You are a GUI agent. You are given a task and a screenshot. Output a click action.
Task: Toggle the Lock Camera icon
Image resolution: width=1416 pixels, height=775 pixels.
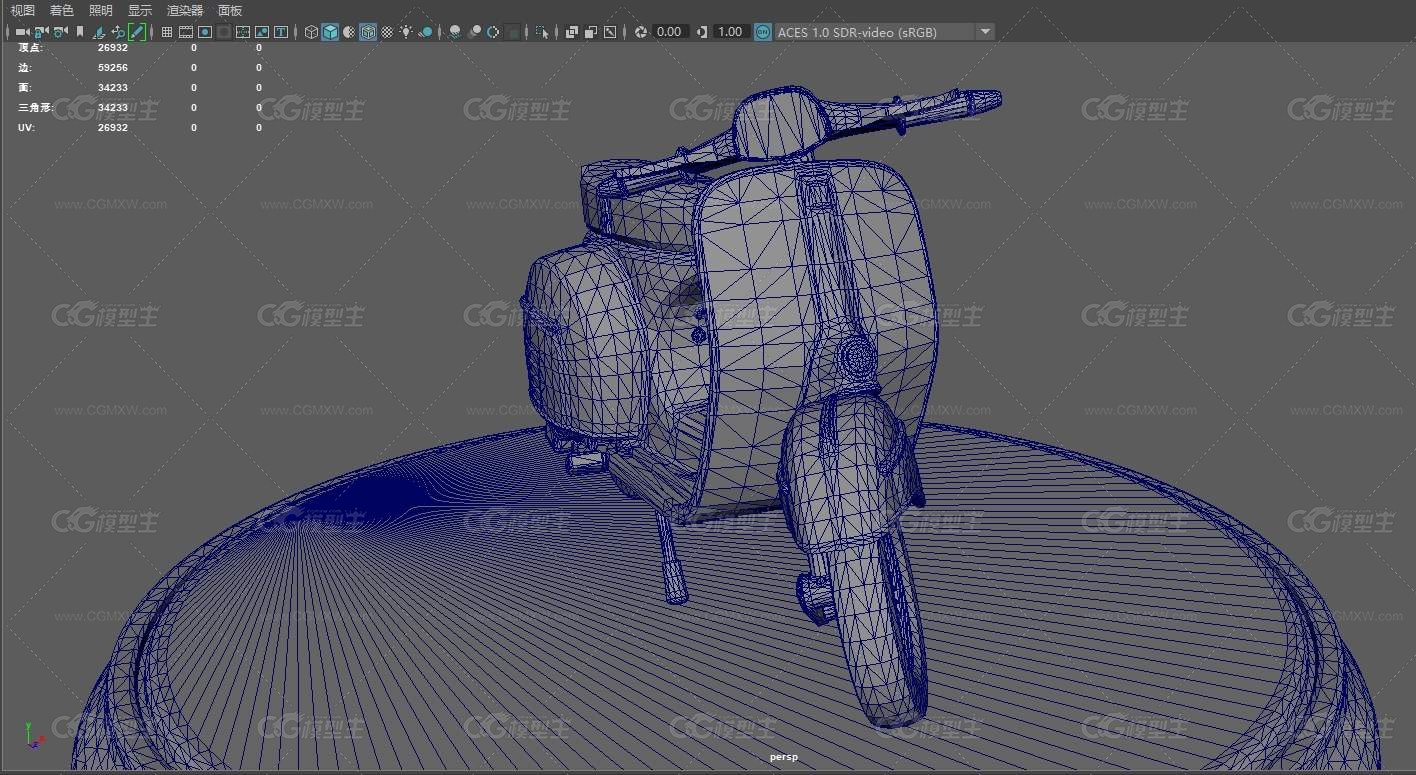click(x=41, y=32)
